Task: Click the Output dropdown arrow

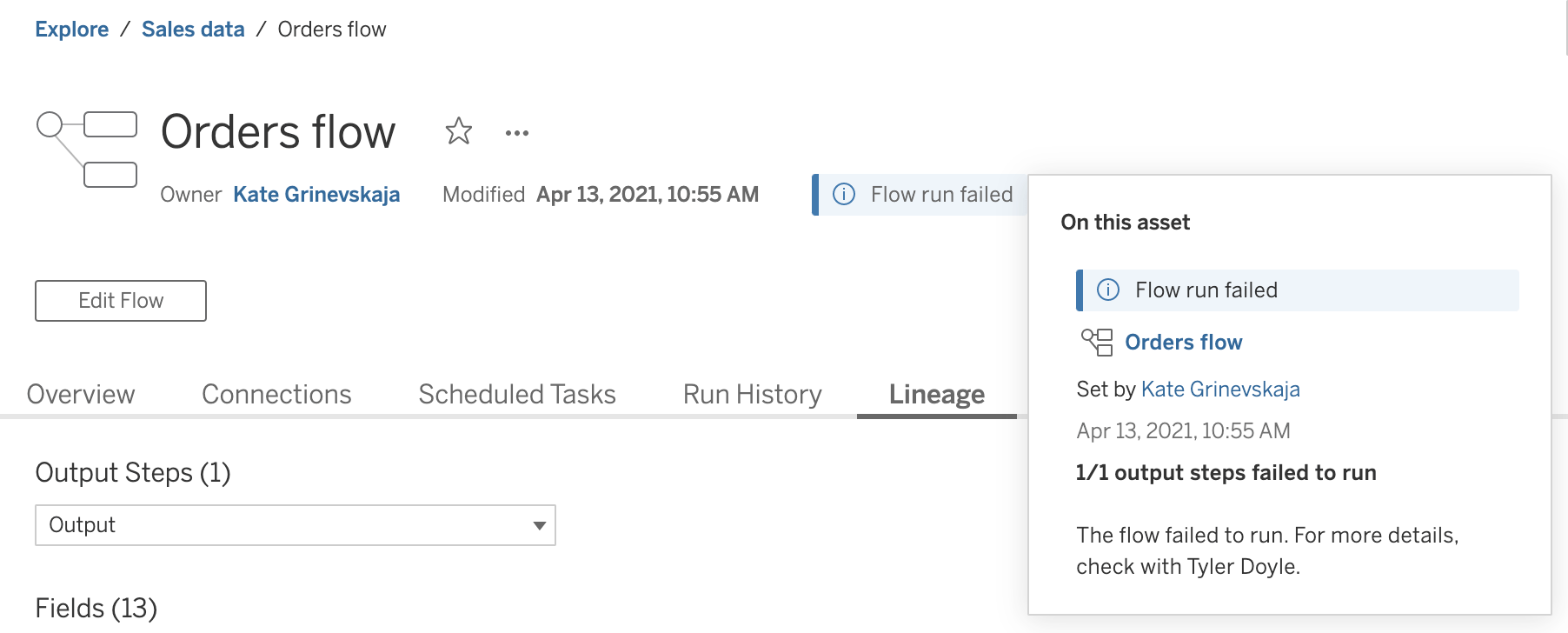Action: click(x=539, y=525)
